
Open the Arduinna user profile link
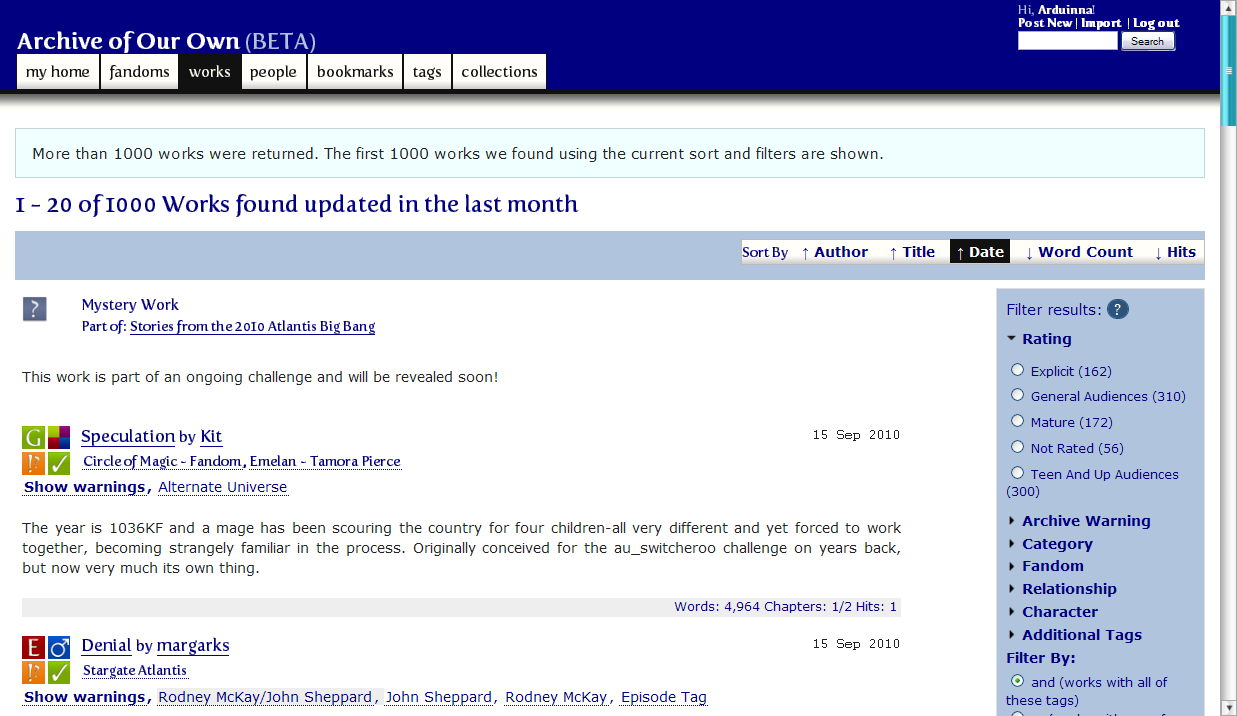(1063, 9)
